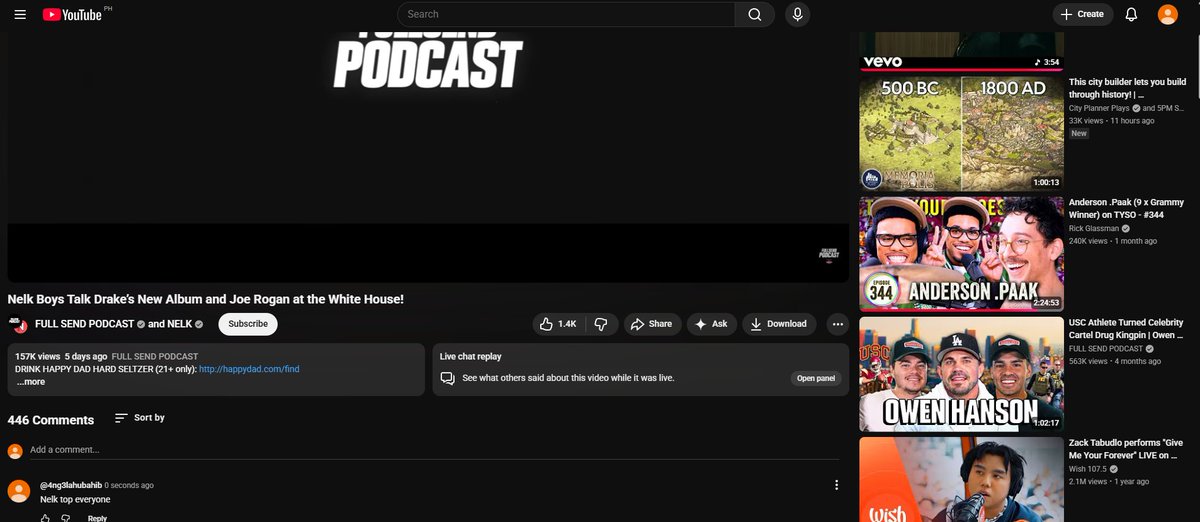The image size is (1200, 522).
Task: Click the live chat replay icon
Action: (448, 379)
